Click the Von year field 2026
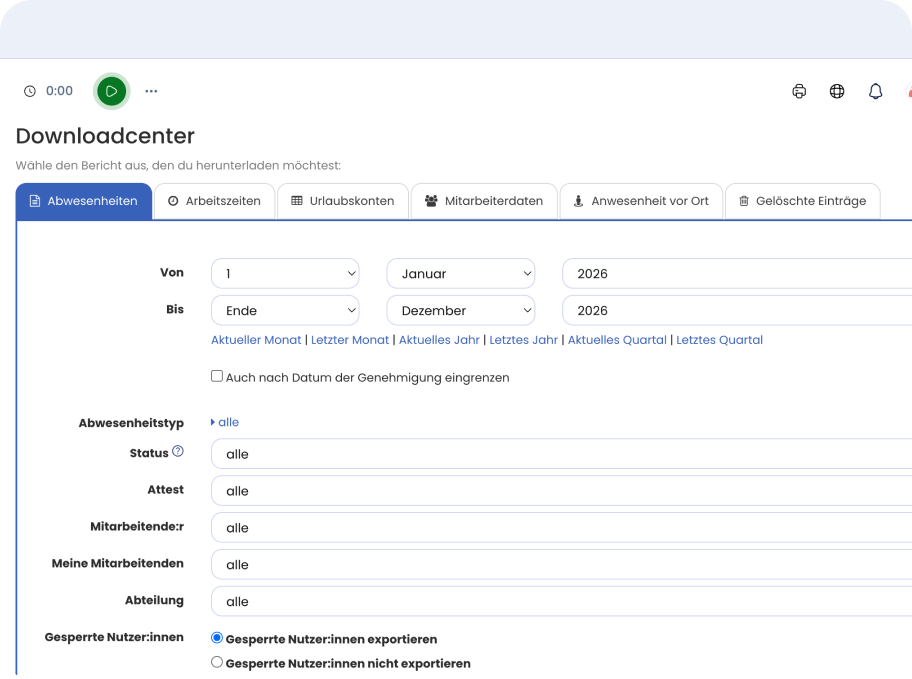The width and height of the screenshot is (912, 679). coord(737,273)
